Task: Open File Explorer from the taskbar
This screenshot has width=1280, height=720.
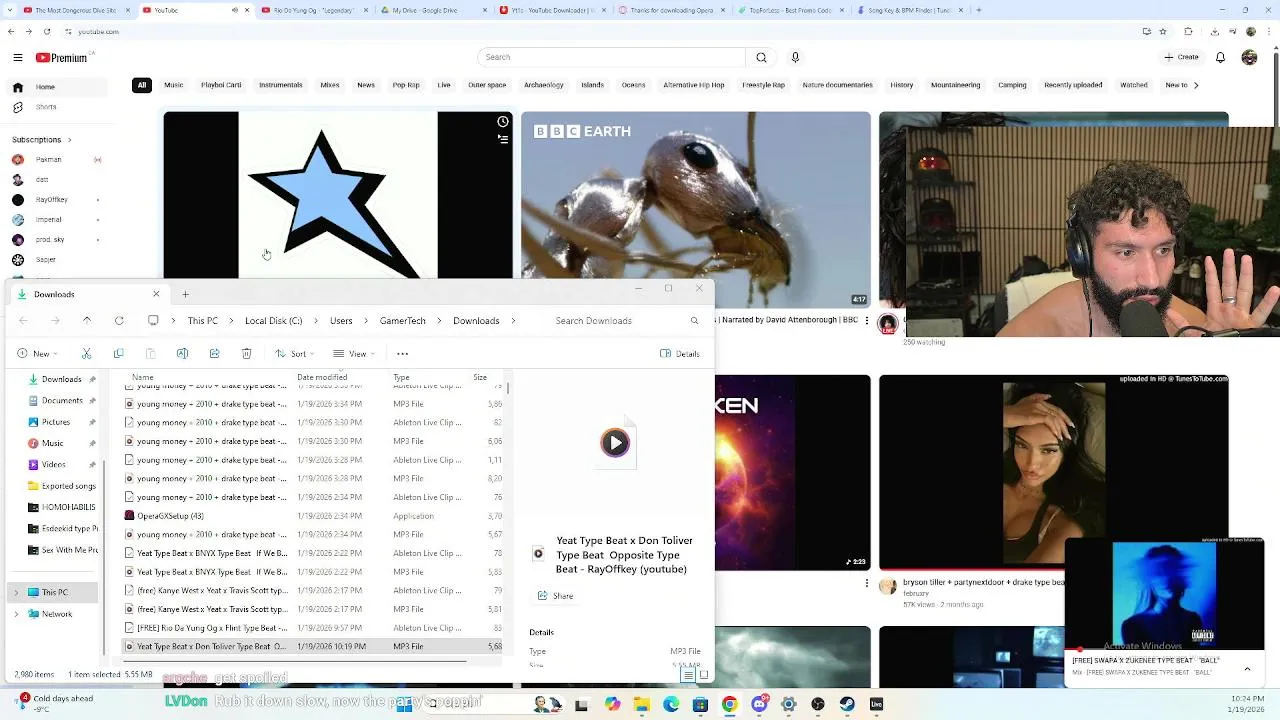Action: [642, 705]
